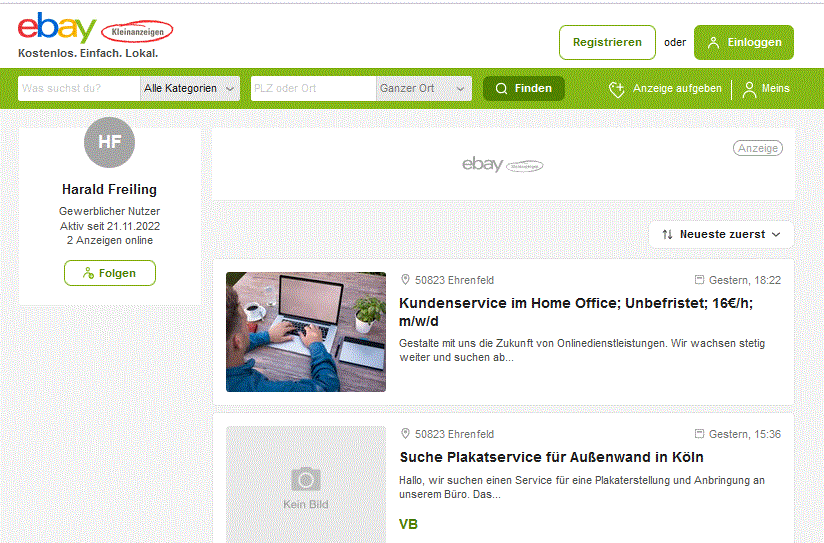This screenshot has width=824, height=543.
Task: Click the 'Gestern, 15:36' timestamp
Action: click(x=745, y=434)
